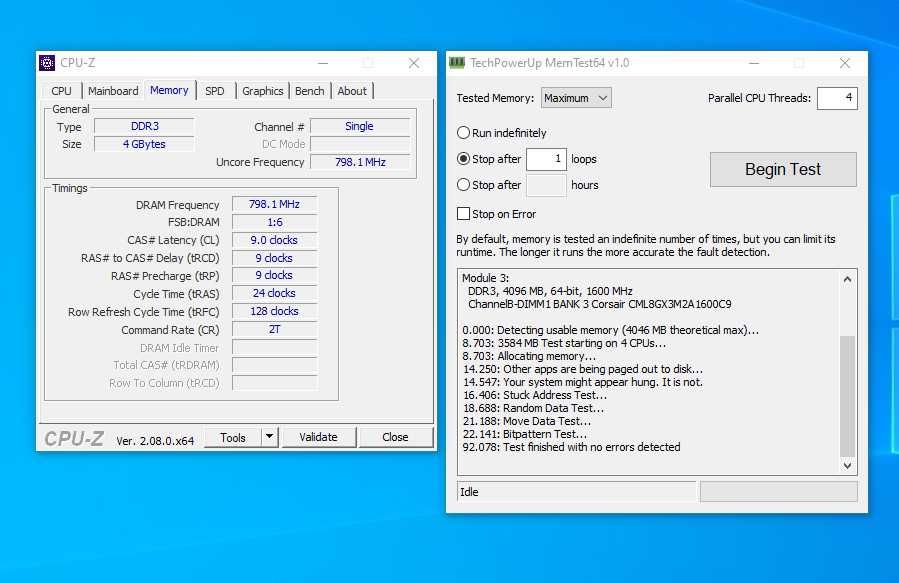This screenshot has width=899, height=583.
Task: Click the log scrollbar down arrow
Action: point(847,465)
